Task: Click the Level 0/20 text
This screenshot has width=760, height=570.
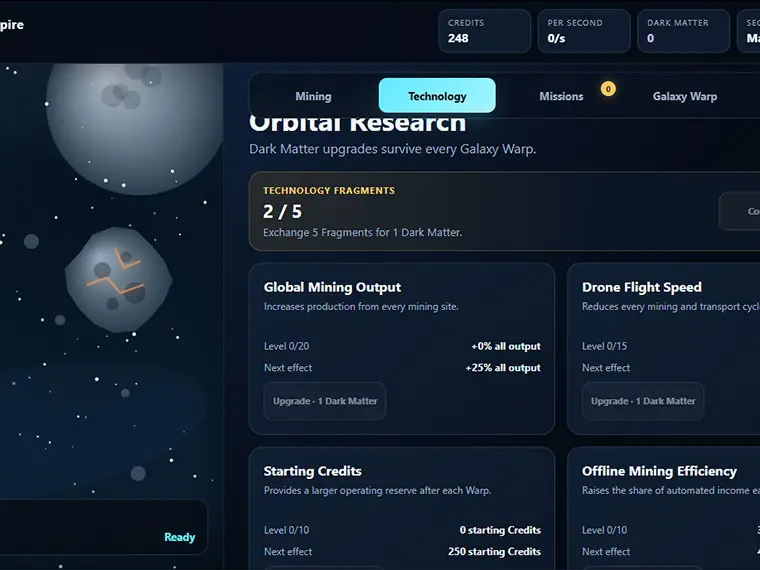Action: tap(286, 346)
